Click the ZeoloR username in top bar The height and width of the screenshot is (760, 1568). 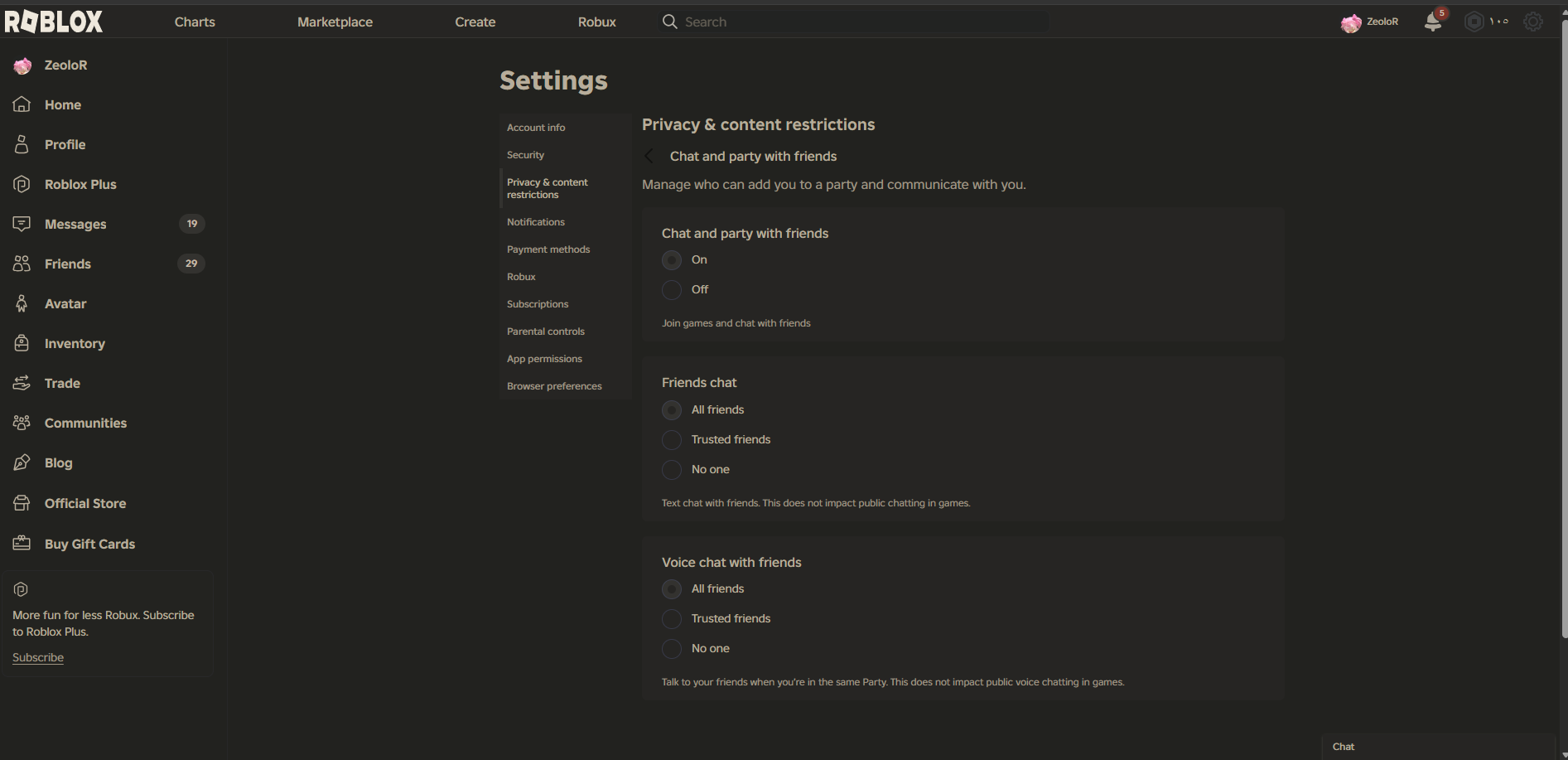(x=1382, y=22)
